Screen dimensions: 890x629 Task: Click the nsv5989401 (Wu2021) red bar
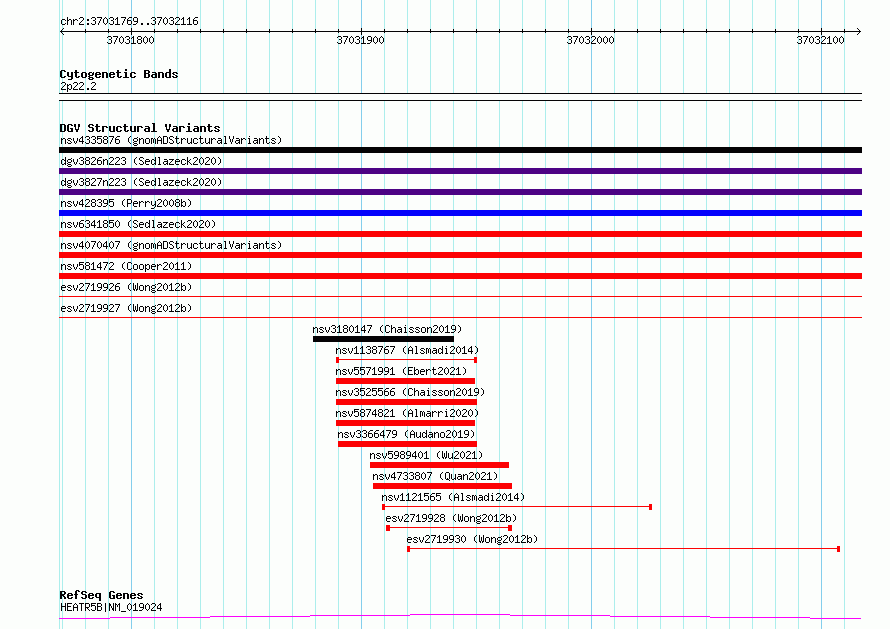pyautogui.click(x=439, y=465)
